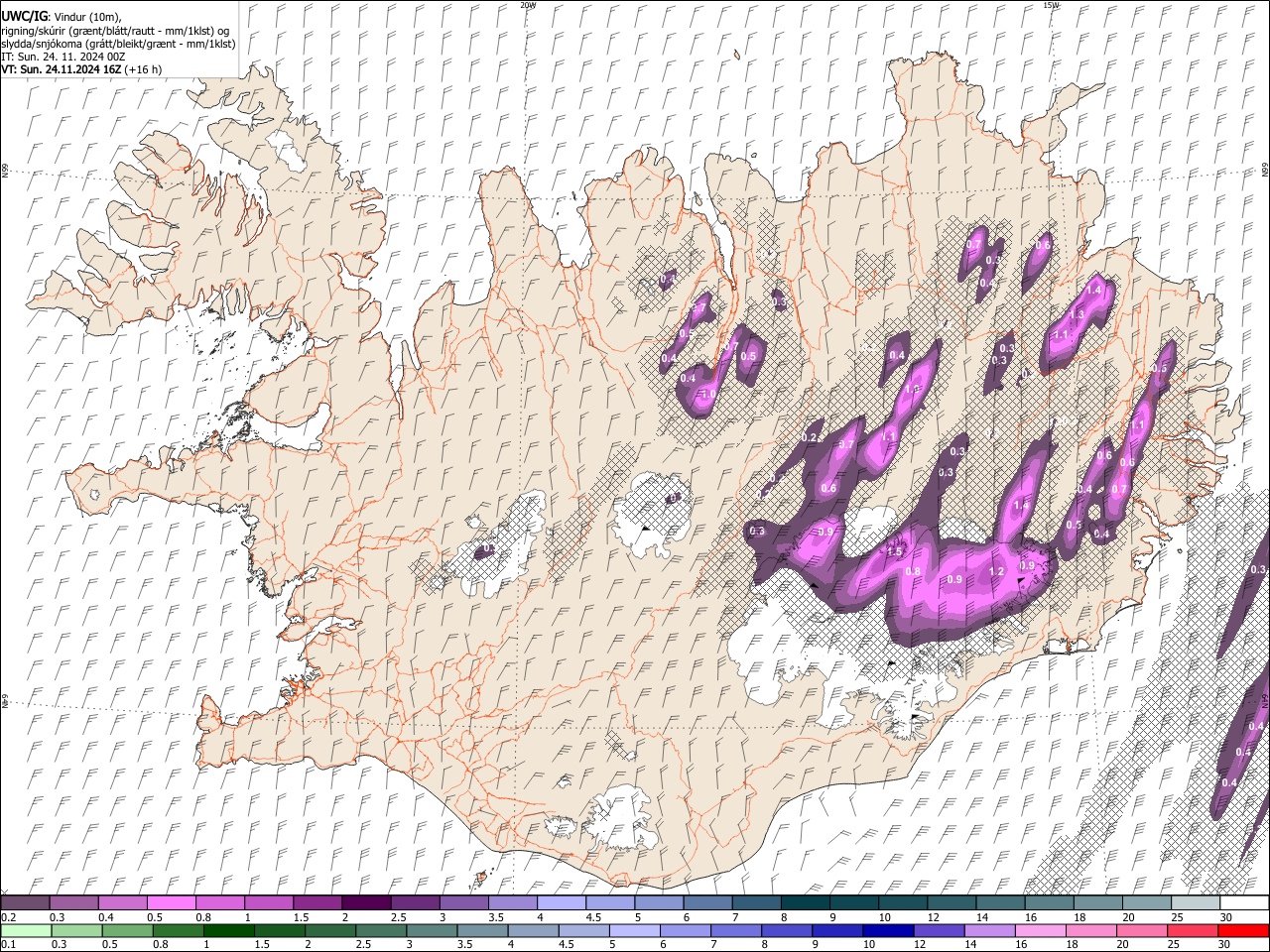The image size is (1270, 952).
Task: Click the '0.2' precipitation value on the map
Action: (809, 438)
